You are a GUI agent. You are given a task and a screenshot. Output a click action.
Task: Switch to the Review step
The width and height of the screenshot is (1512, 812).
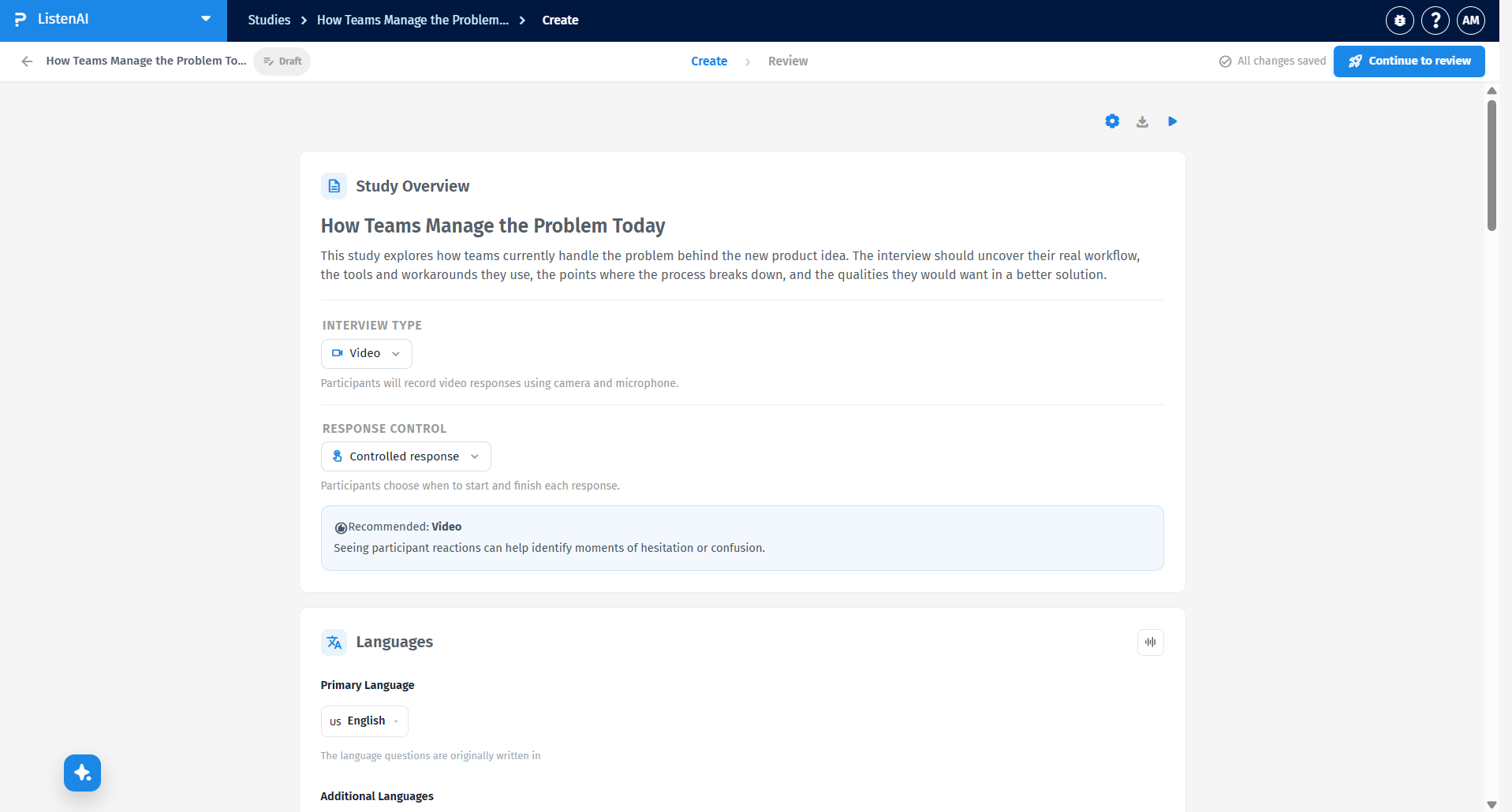click(788, 61)
